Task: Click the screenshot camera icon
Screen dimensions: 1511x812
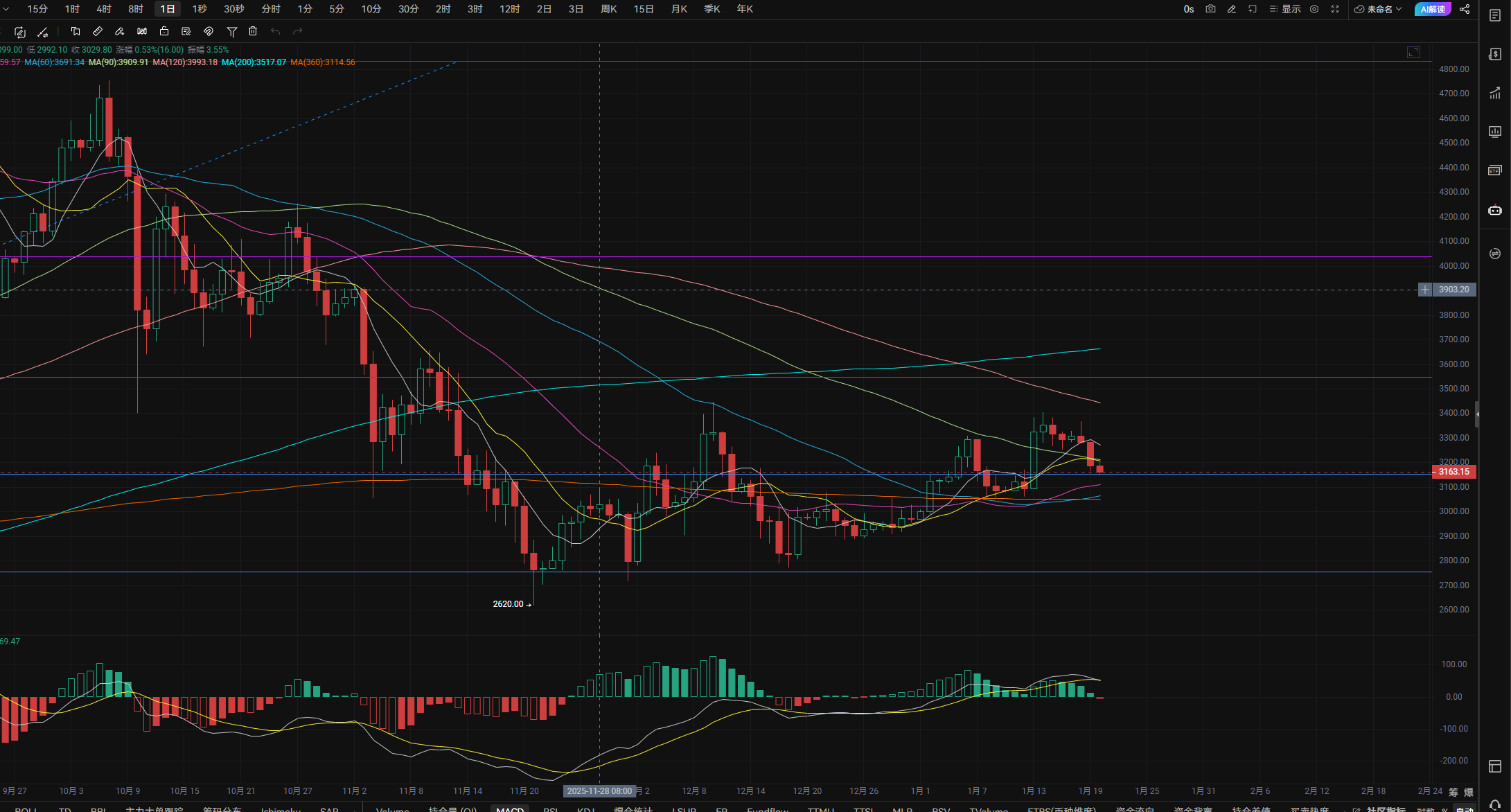Action: pyautogui.click(x=1210, y=9)
